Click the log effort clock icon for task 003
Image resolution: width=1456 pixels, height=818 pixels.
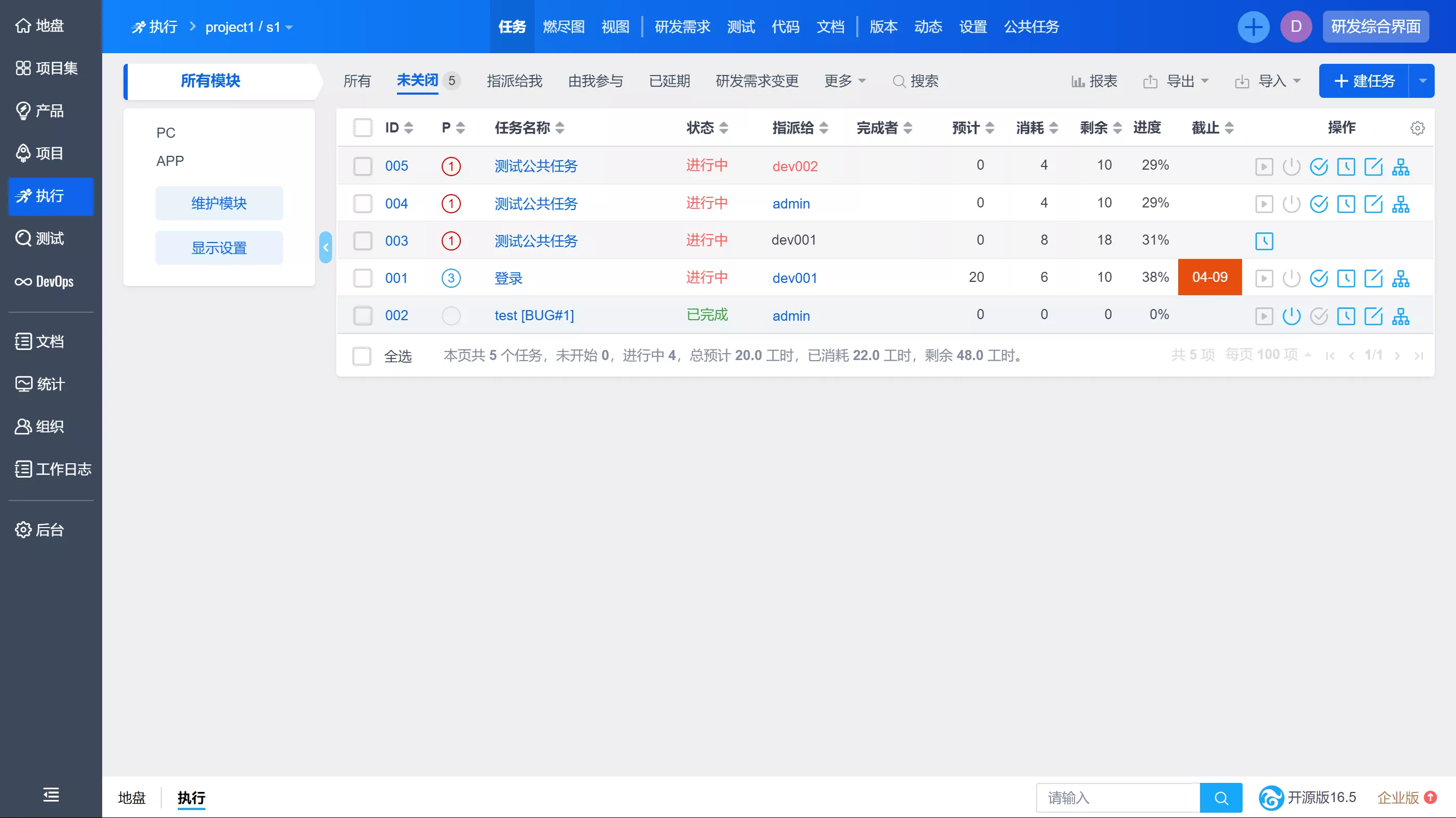click(1264, 241)
